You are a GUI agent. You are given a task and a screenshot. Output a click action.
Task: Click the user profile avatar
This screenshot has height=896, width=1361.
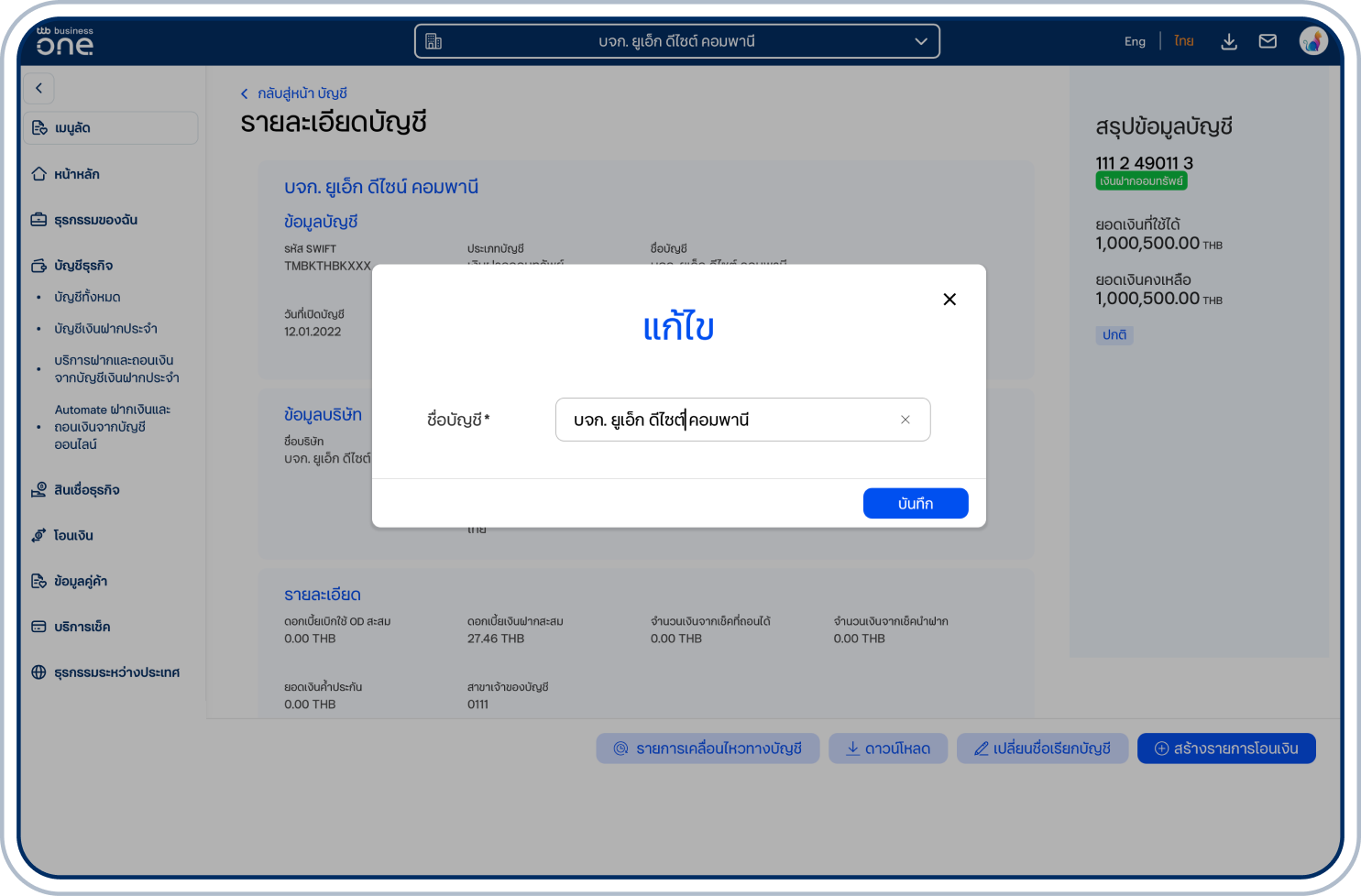tap(1312, 41)
